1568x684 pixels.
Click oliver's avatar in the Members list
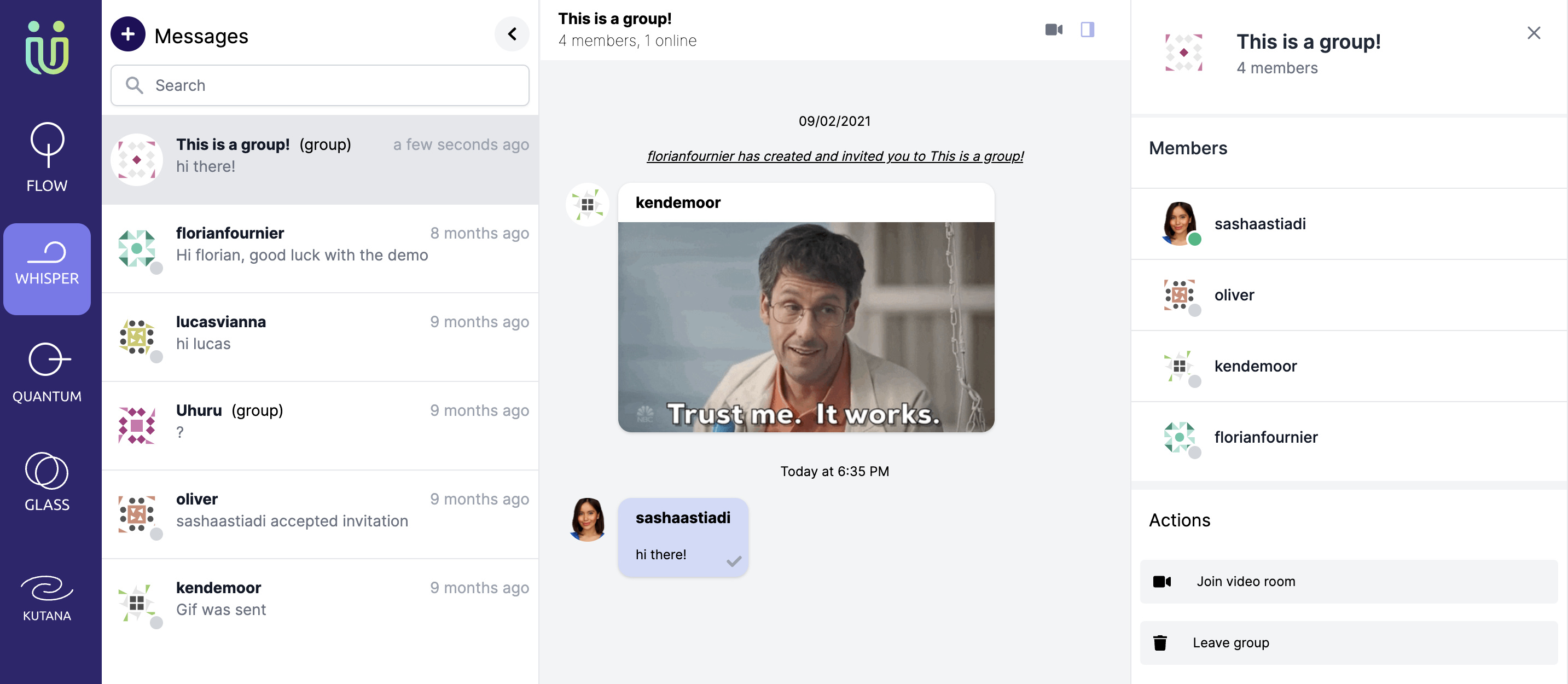(1179, 295)
